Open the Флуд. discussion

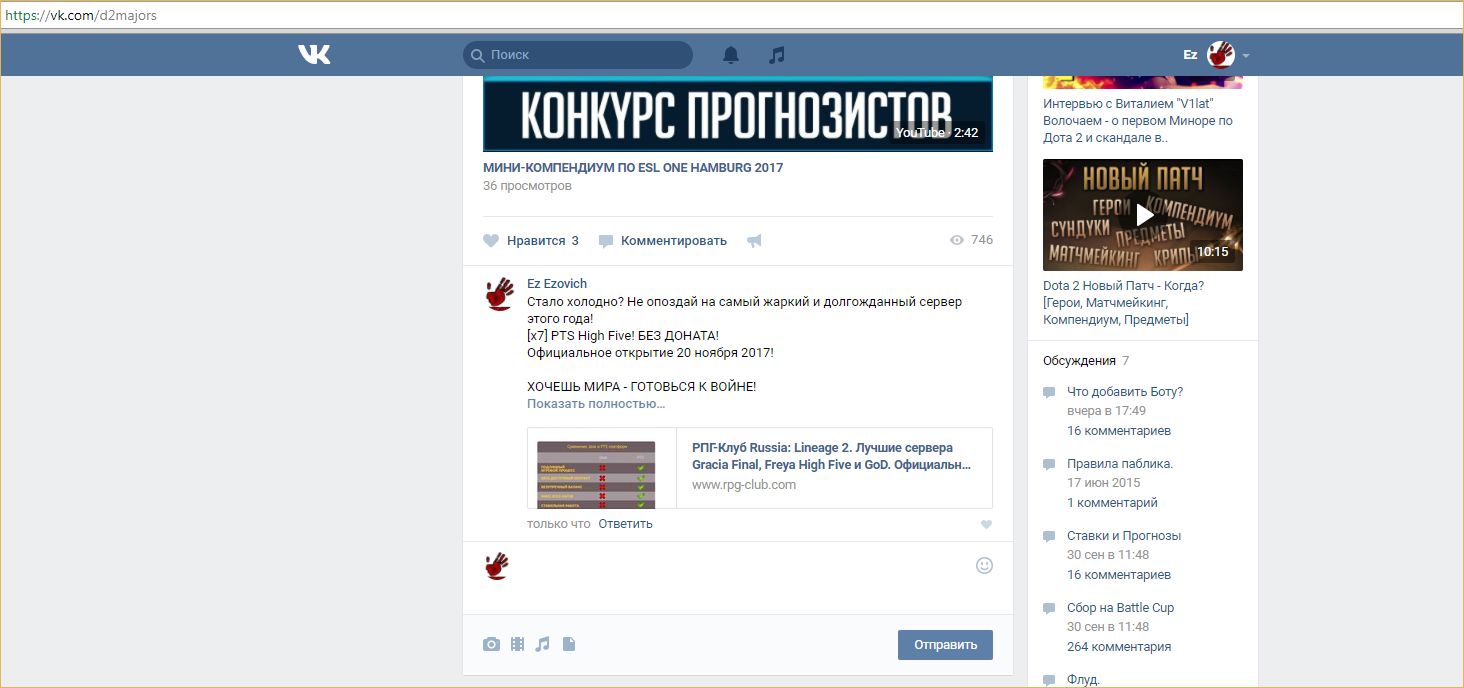(1084, 680)
